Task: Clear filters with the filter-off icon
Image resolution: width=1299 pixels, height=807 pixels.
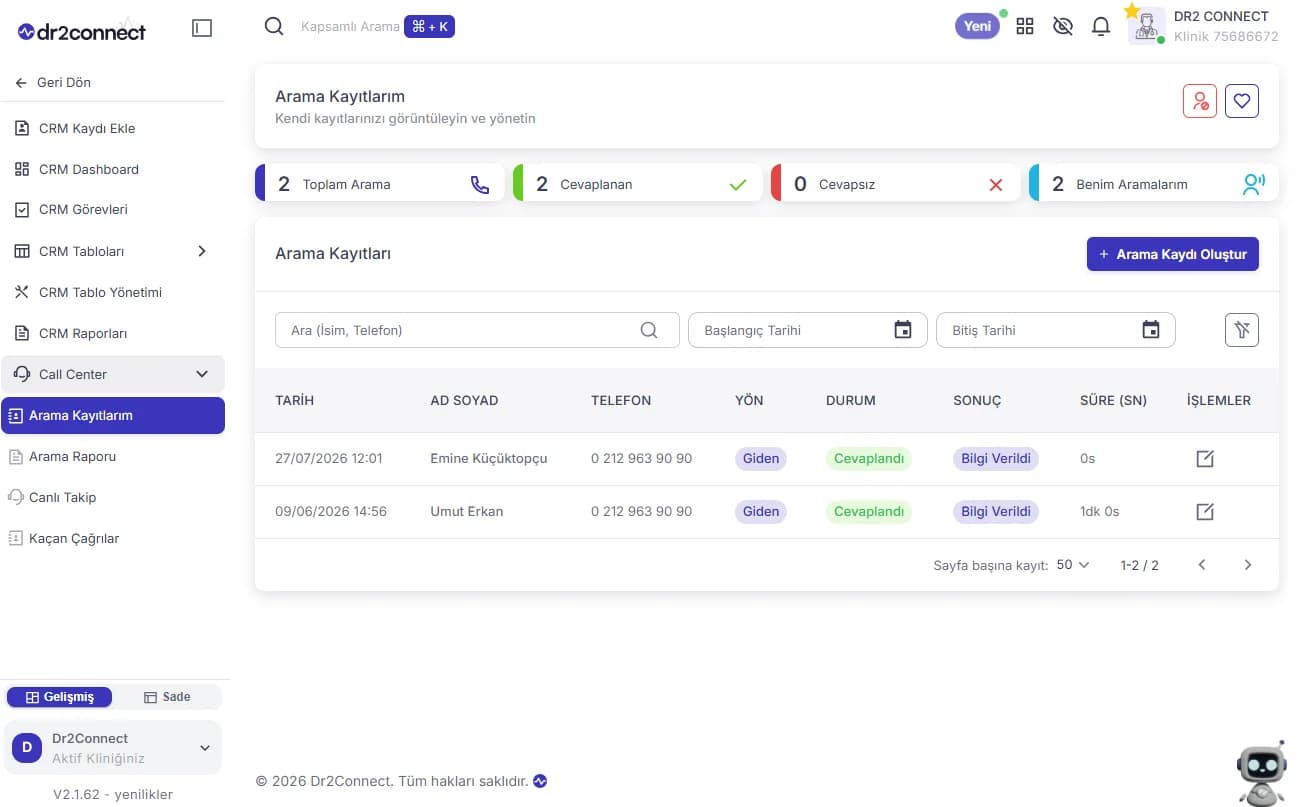Action: click(x=1242, y=330)
